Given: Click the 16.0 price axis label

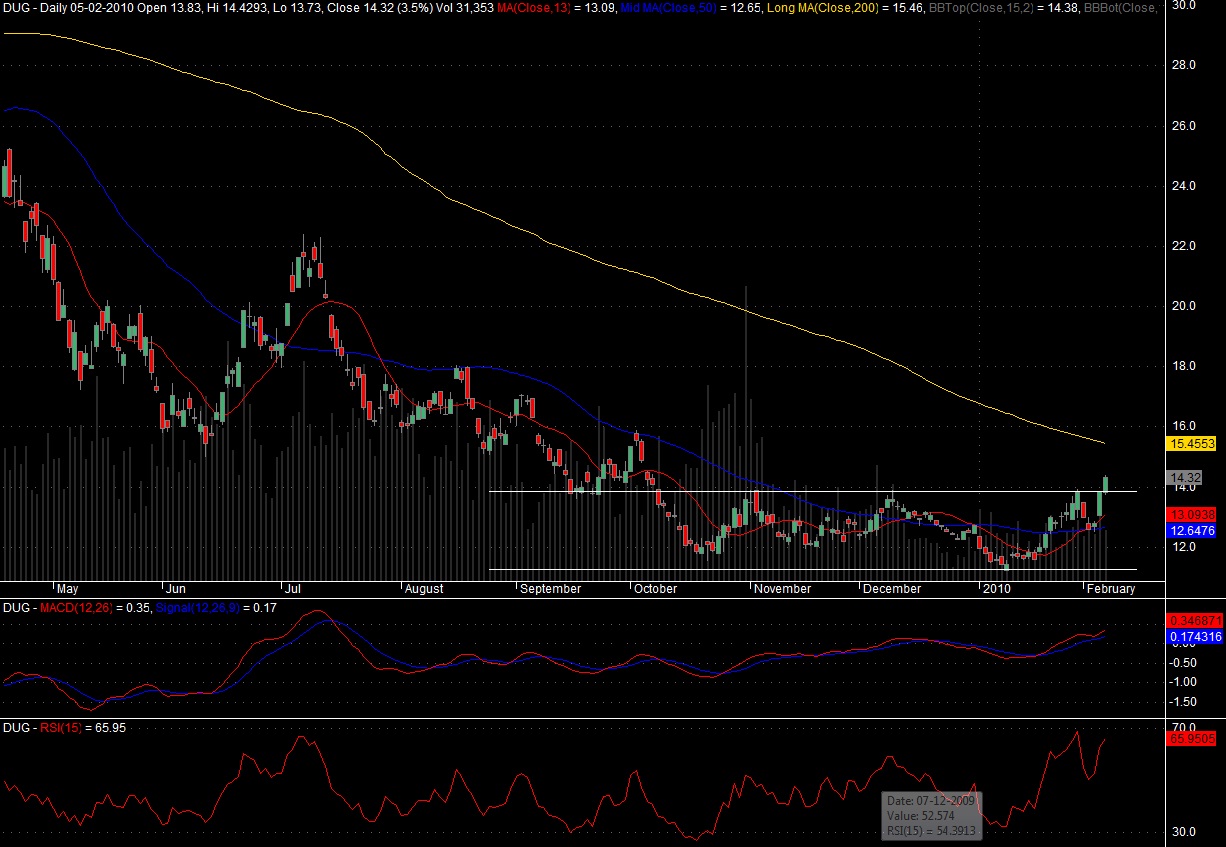Looking at the screenshot, I should 1186,426.
